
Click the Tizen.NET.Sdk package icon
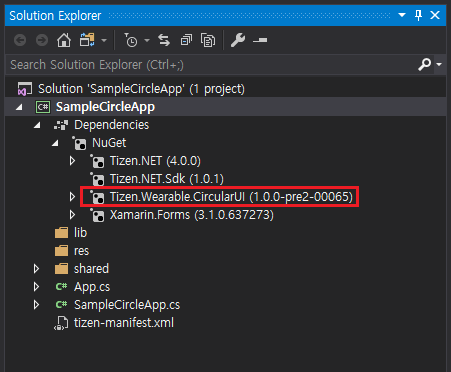point(97,179)
